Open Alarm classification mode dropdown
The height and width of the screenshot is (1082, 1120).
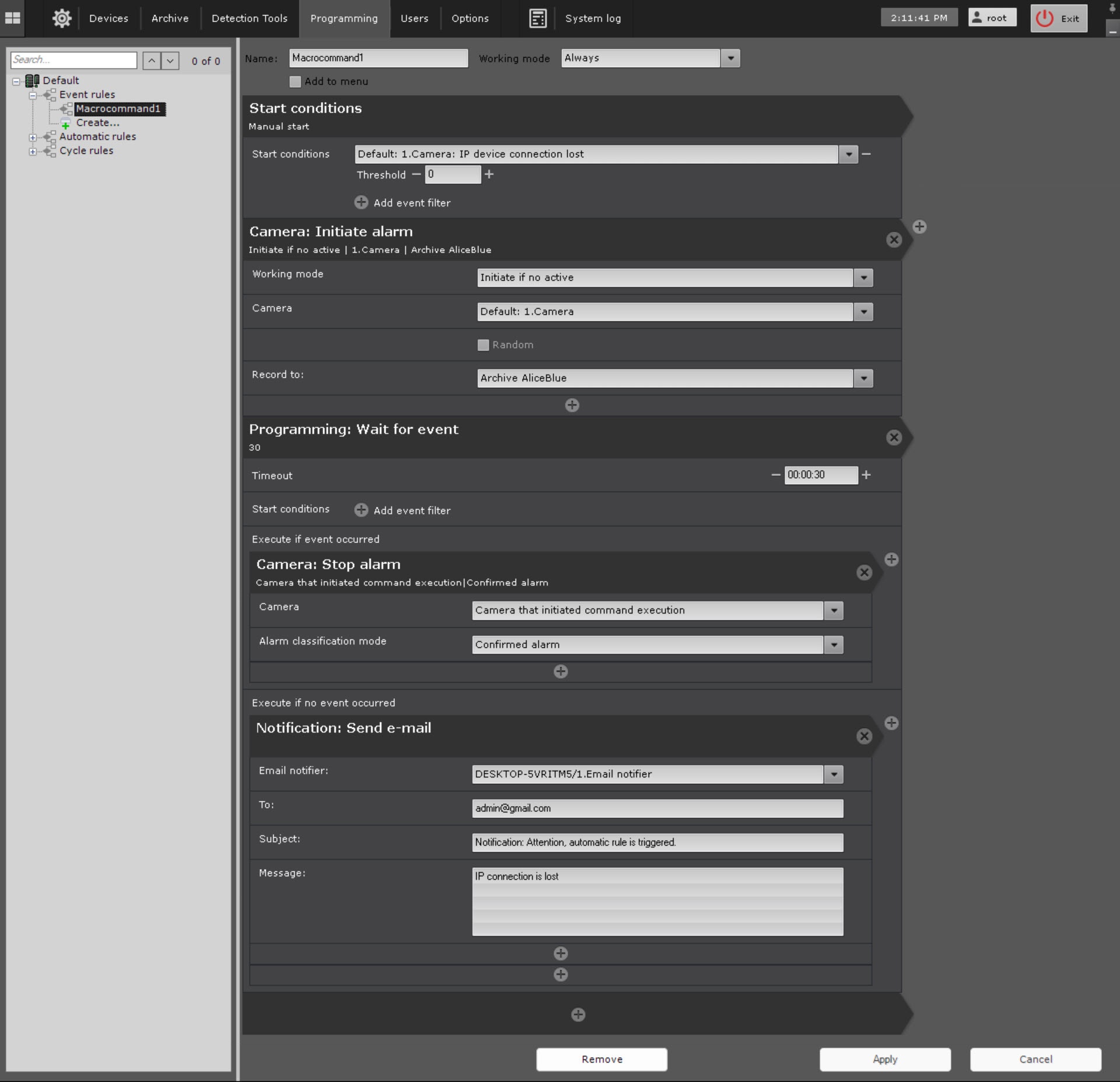tap(834, 645)
